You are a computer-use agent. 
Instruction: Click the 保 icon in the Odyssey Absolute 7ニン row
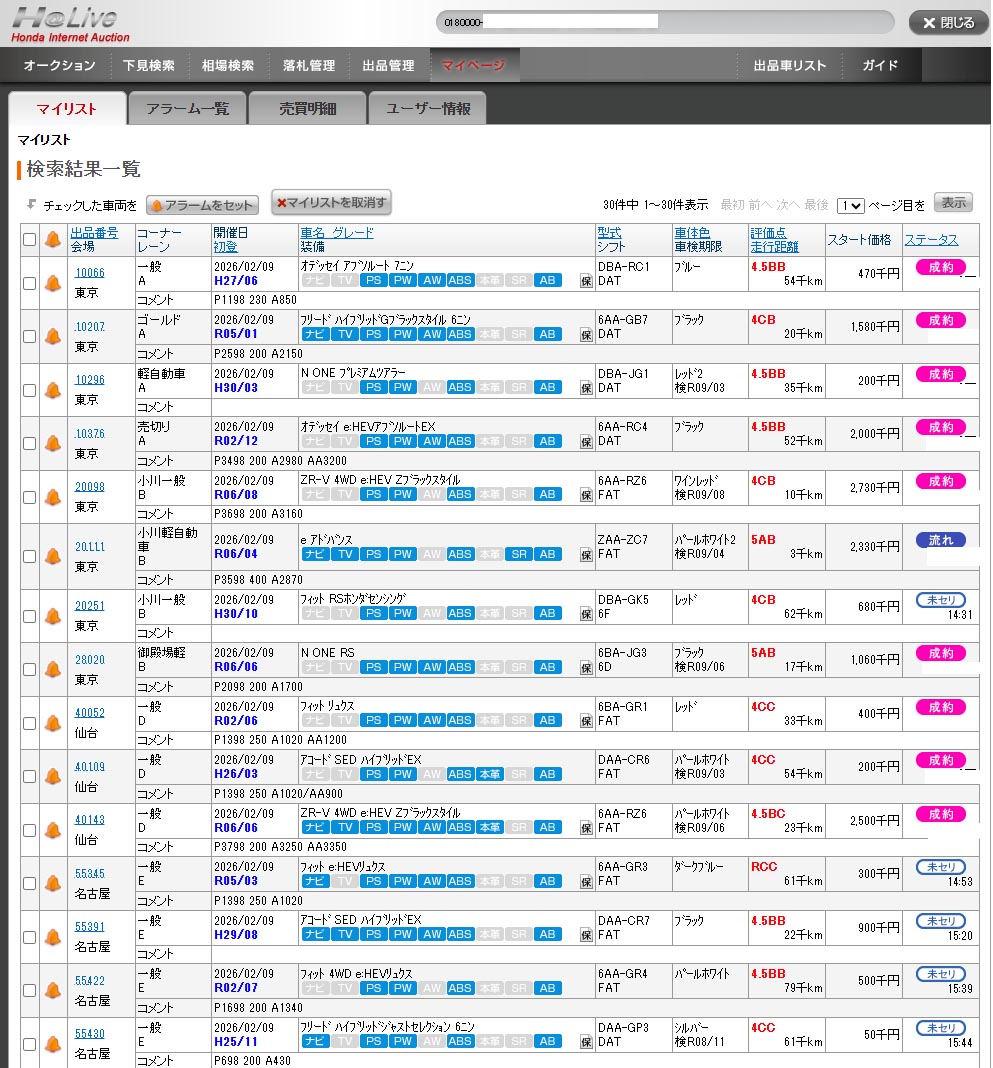586,281
